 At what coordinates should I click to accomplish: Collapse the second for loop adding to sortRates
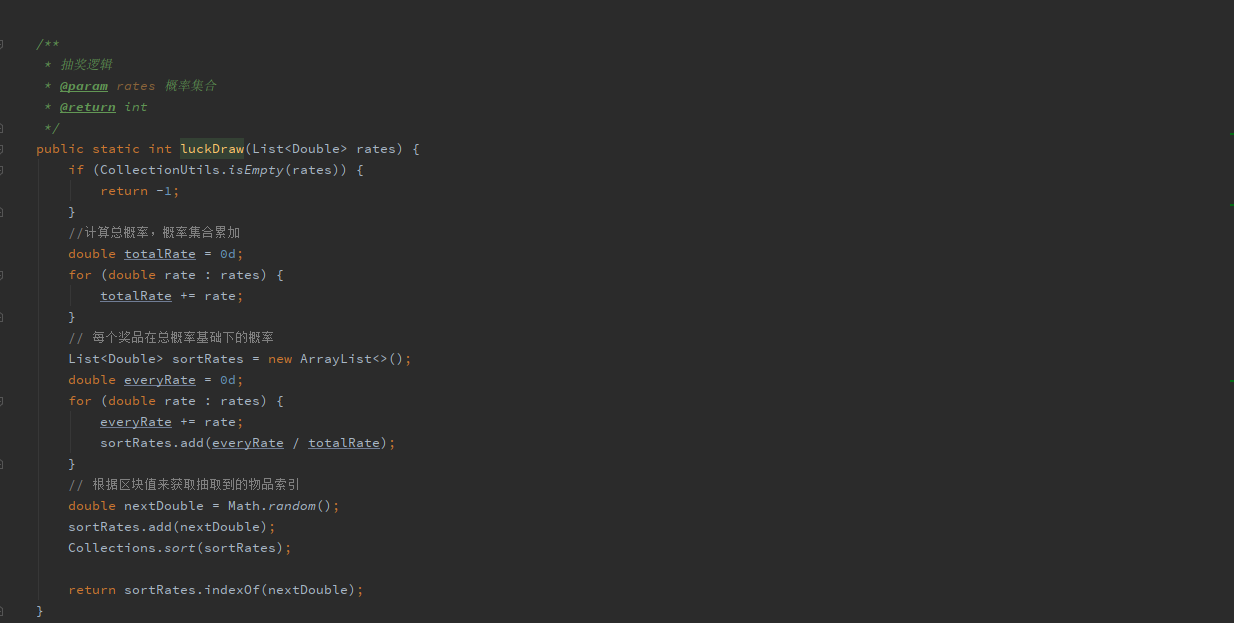tap(2, 401)
